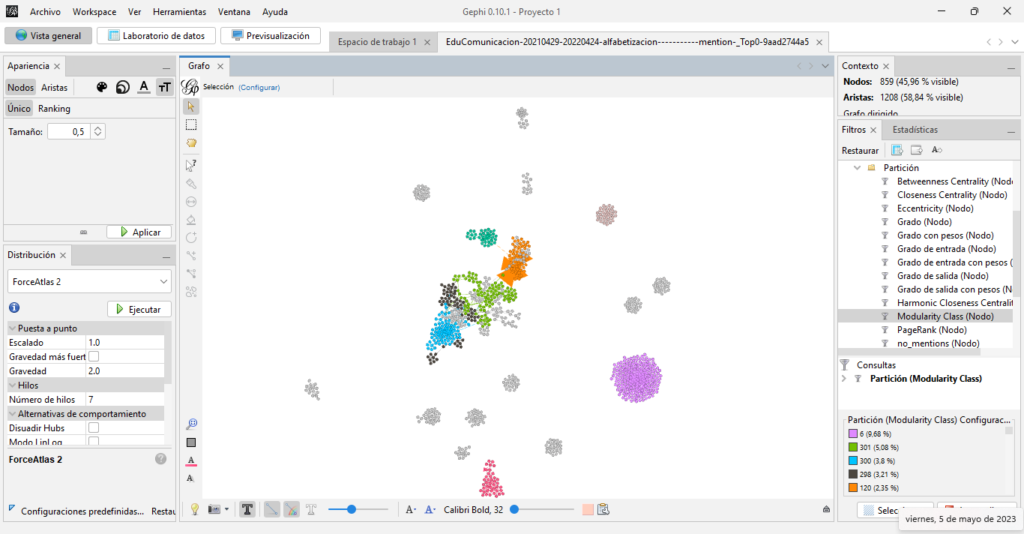
Task: Click the color palette icon in Apariencia
Action: click(101, 87)
